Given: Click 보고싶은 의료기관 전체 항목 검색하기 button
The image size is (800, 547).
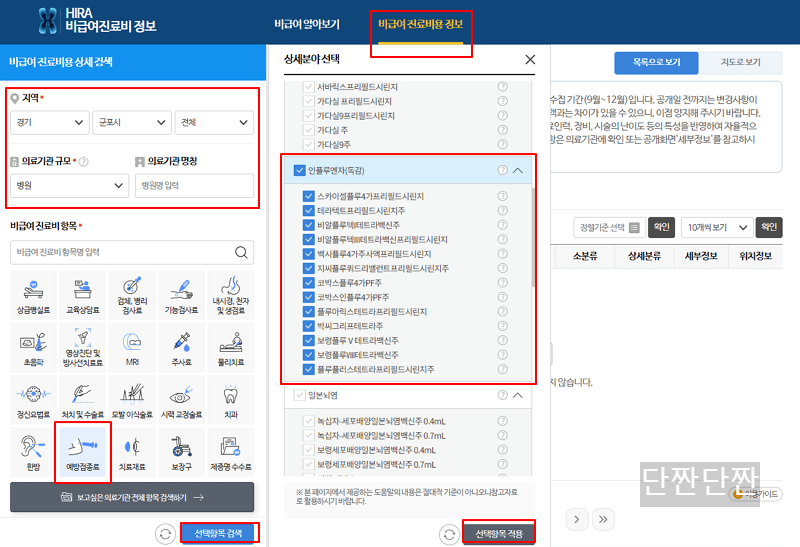Looking at the screenshot, I should pyautogui.click(x=132, y=497).
